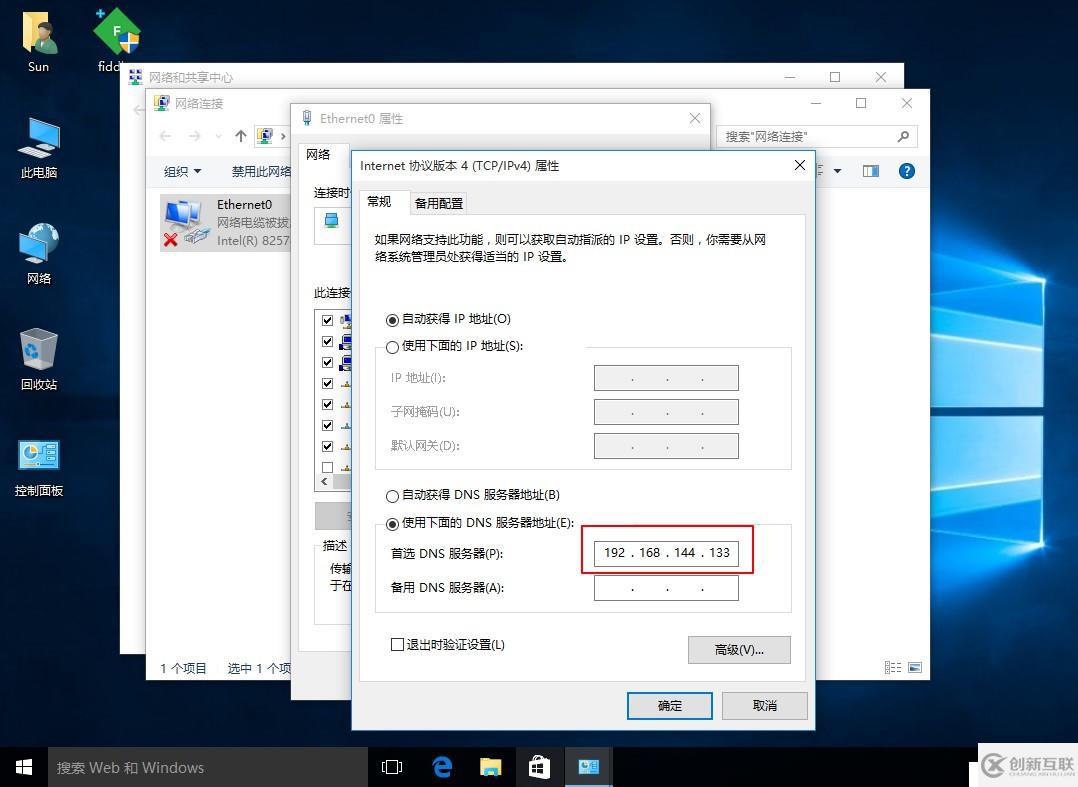
Task: Close the IPv4 properties dialog
Action: (800, 165)
